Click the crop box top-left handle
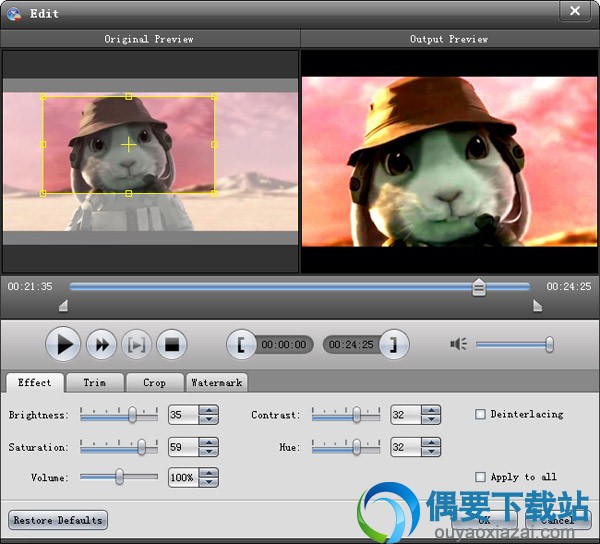 tap(43, 97)
